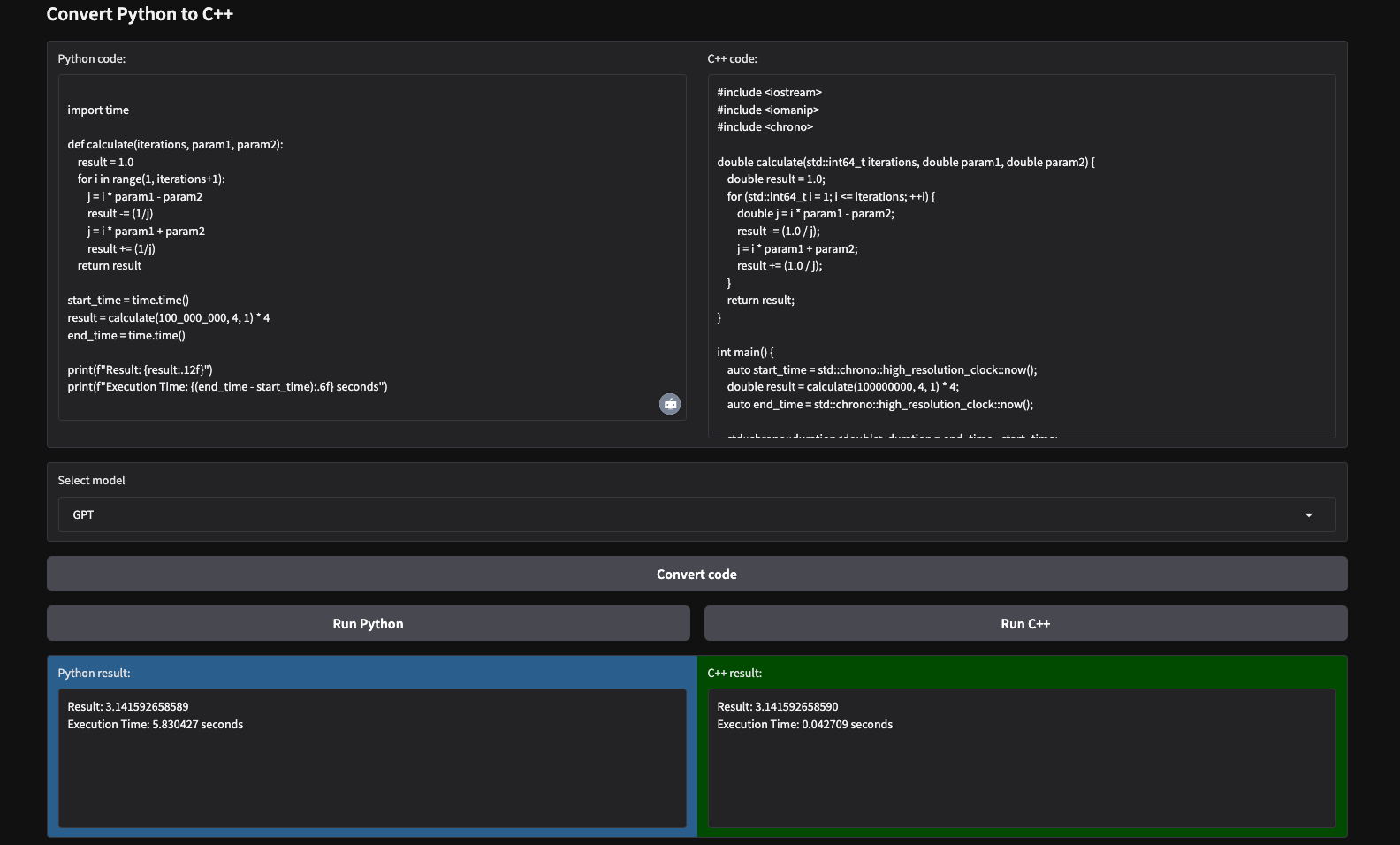Viewport: 1400px width, 845px height.
Task: Click the C++ 'for (std::int64_t i = 1' line
Action: coord(831,197)
